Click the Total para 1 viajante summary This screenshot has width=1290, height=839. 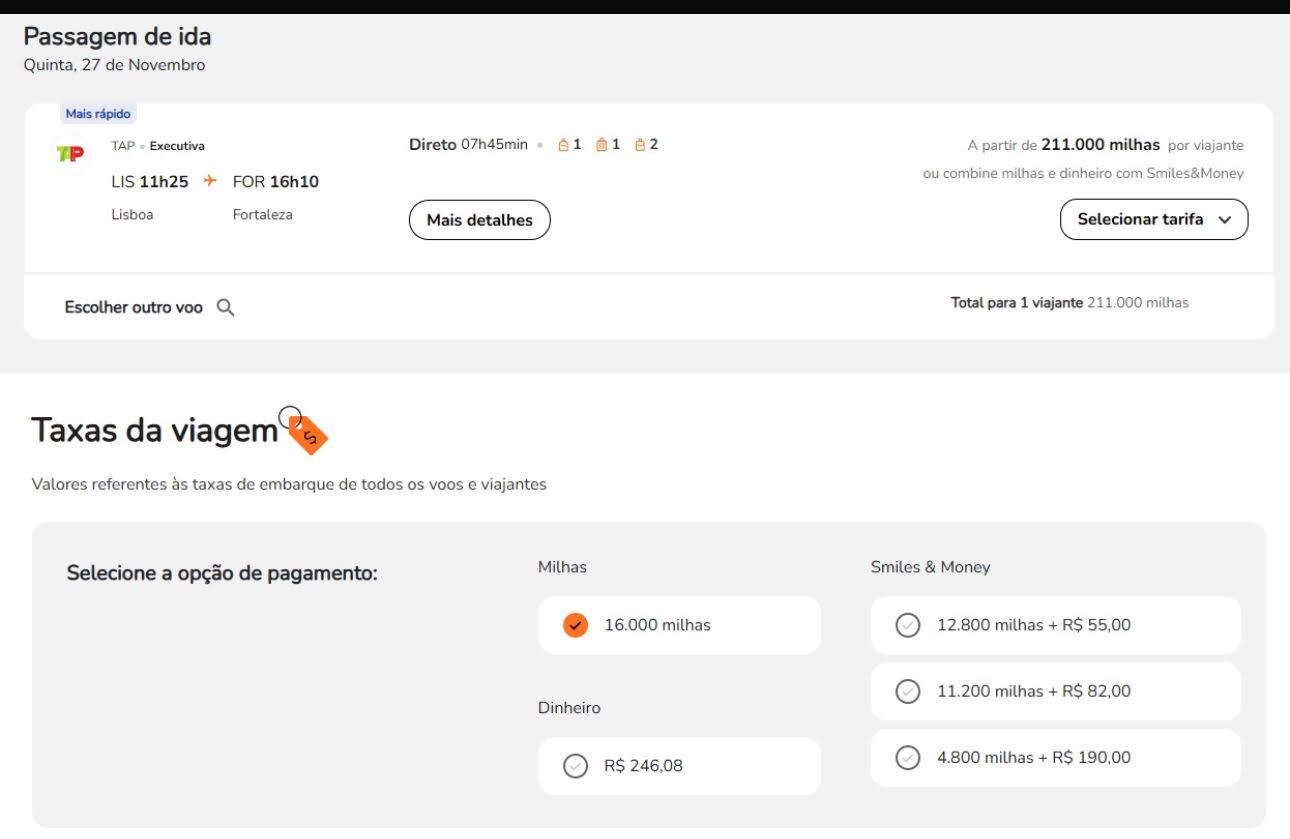(1069, 303)
